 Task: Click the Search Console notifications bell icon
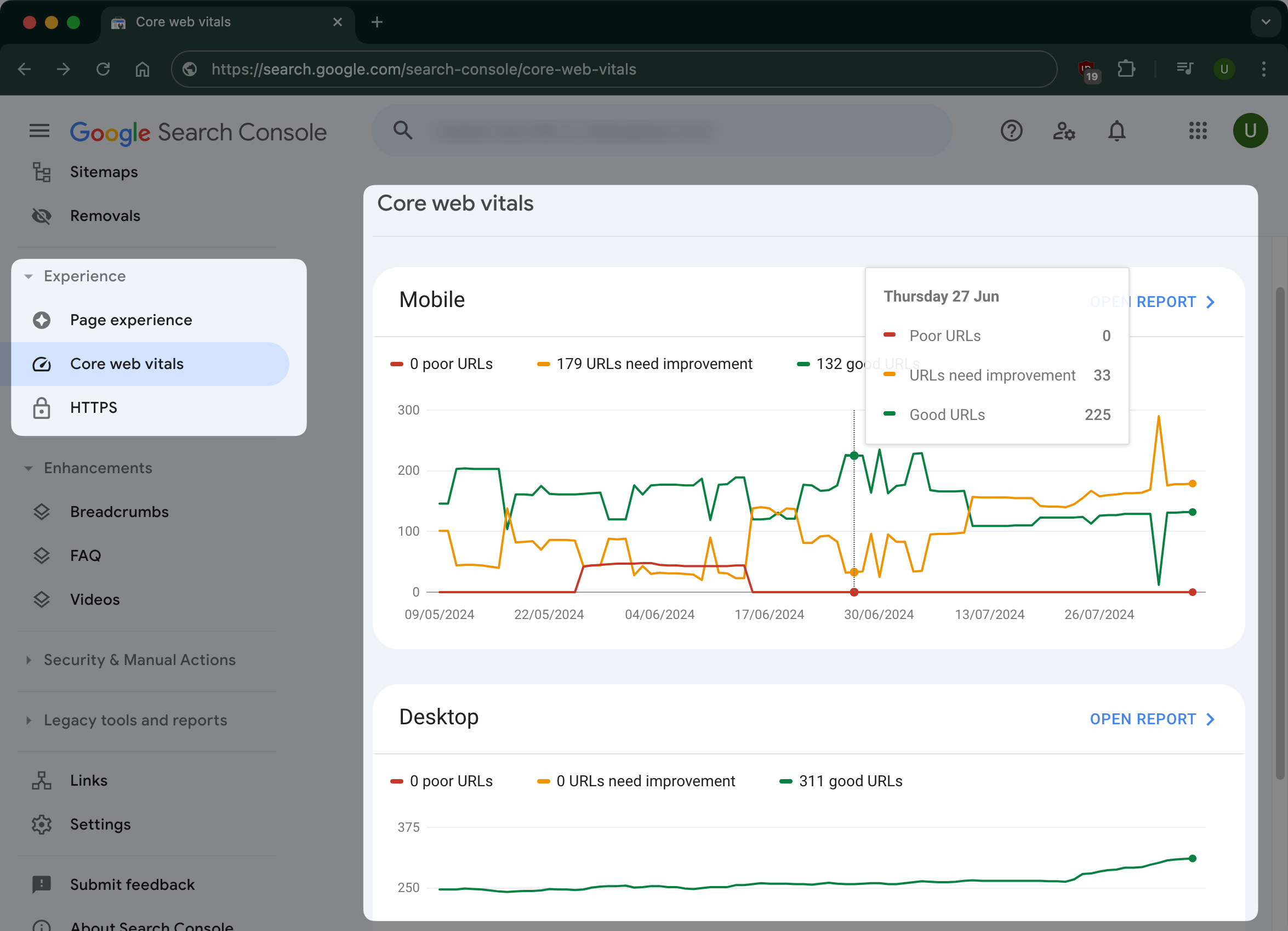1117,131
